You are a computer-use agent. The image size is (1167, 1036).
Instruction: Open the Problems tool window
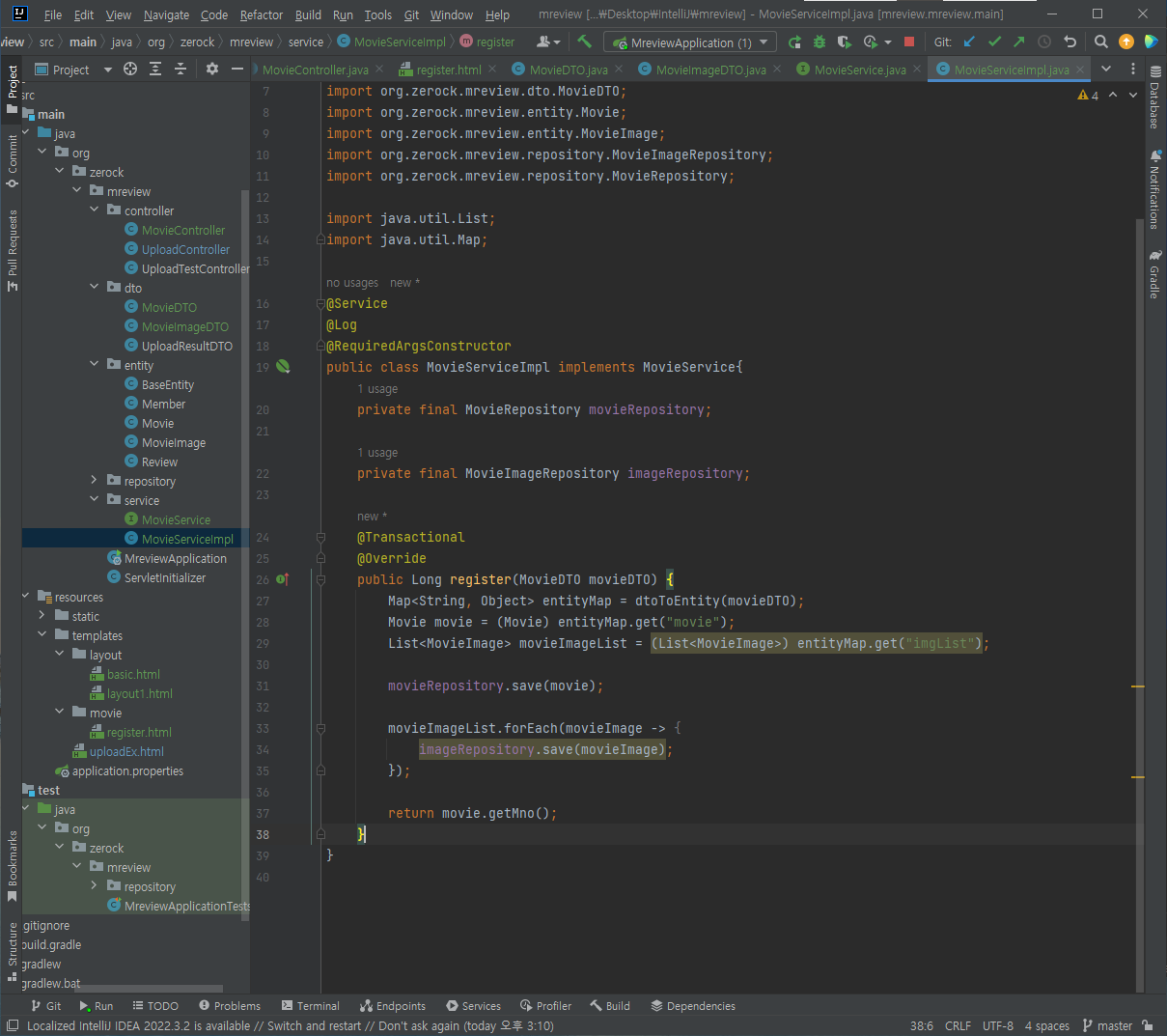pos(230,1005)
